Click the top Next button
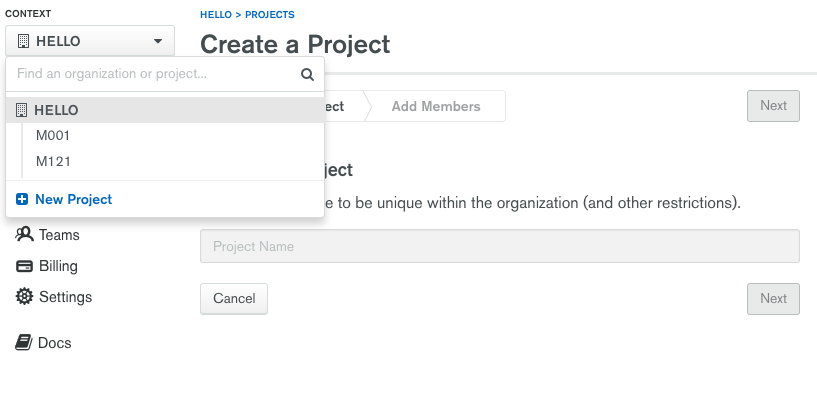Screen dimensions: 817x406 [x=773, y=106]
